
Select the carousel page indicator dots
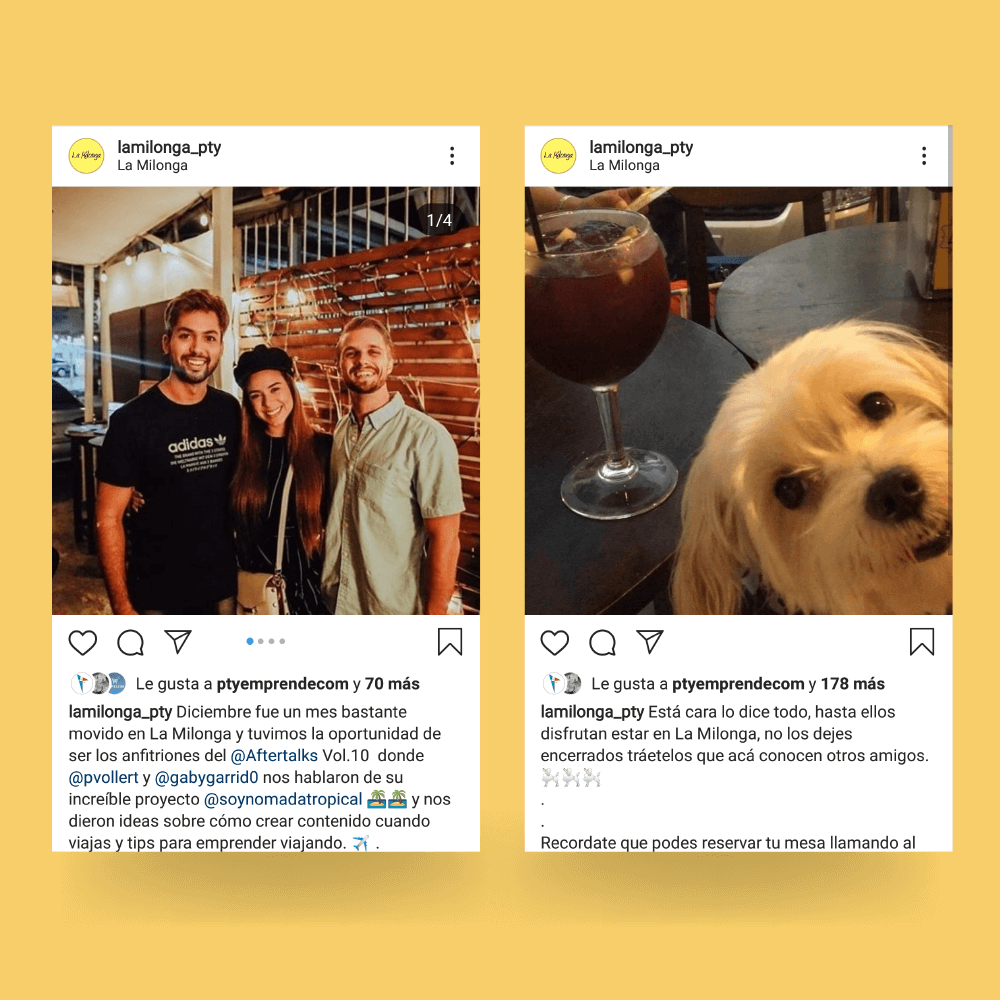(x=266, y=641)
